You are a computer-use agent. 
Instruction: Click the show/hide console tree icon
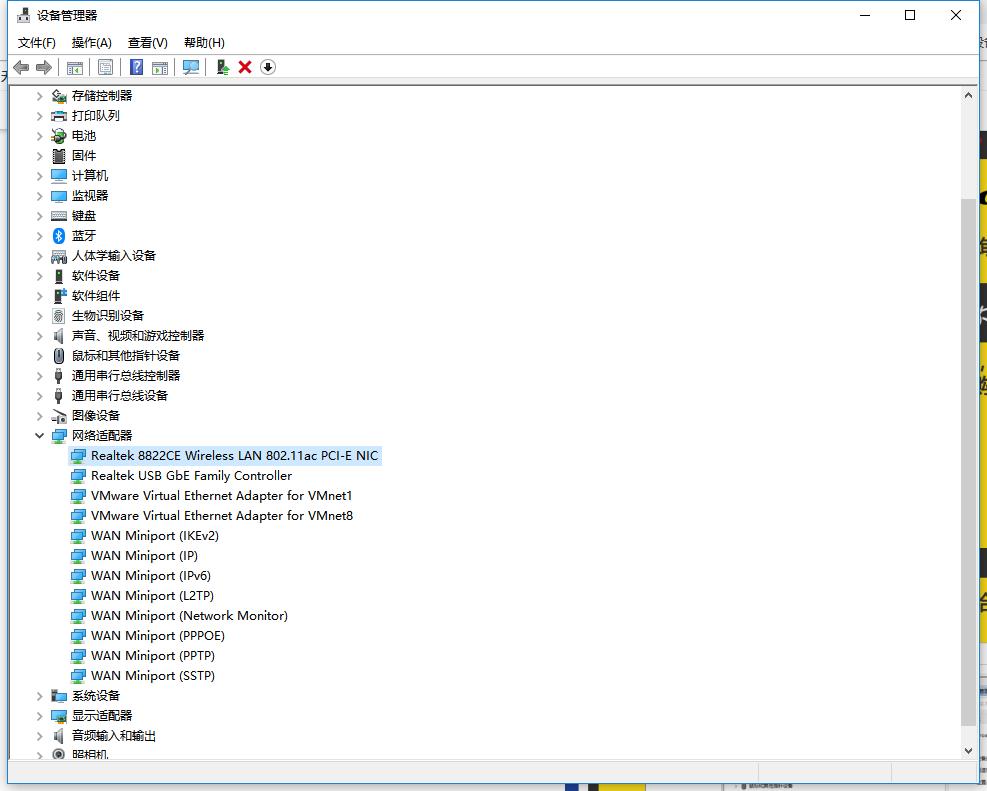tap(74, 67)
